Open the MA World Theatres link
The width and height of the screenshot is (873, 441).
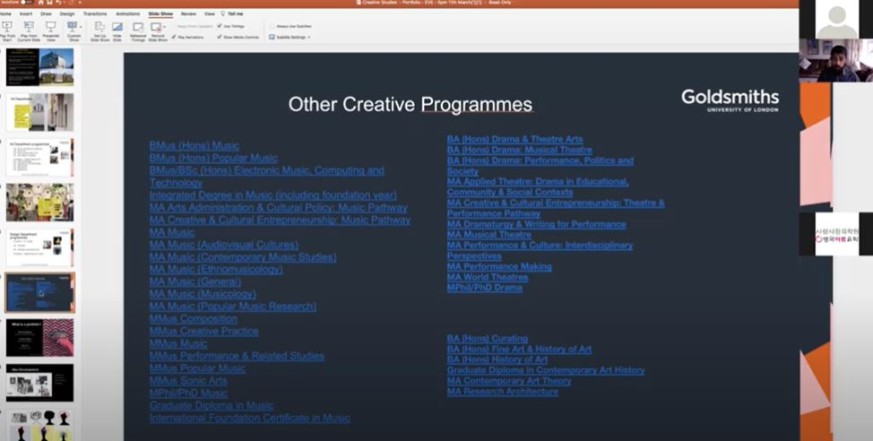[x=487, y=277]
